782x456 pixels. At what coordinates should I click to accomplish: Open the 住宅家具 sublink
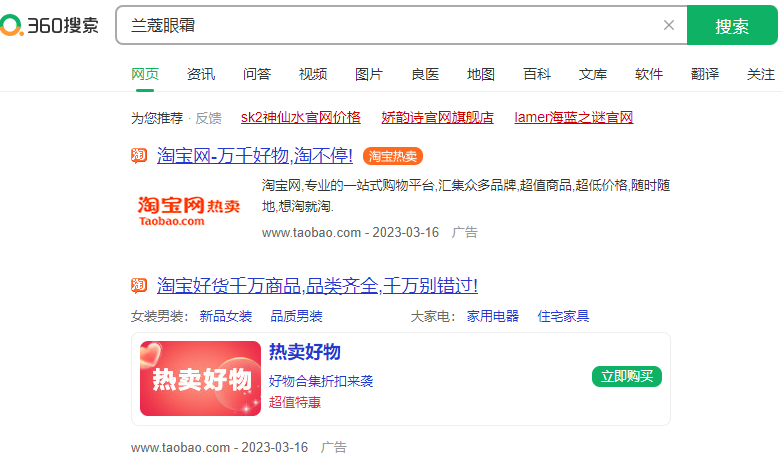click(x=563, y=316)
